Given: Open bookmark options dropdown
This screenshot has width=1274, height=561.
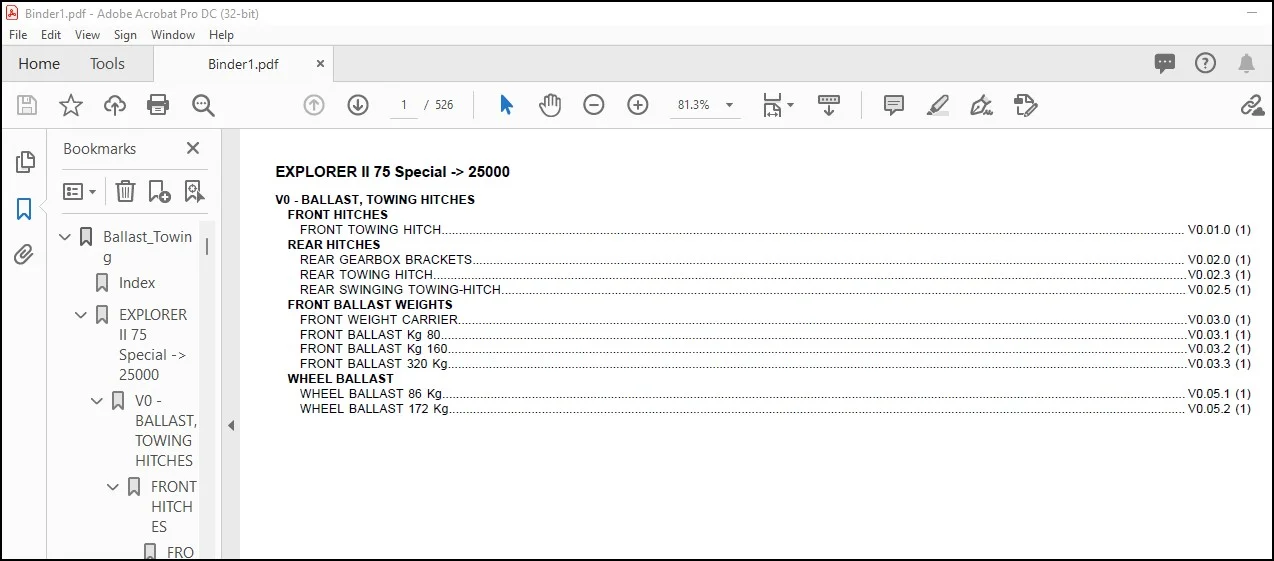Looking at the screenshot, I should (x=80, y=191).
